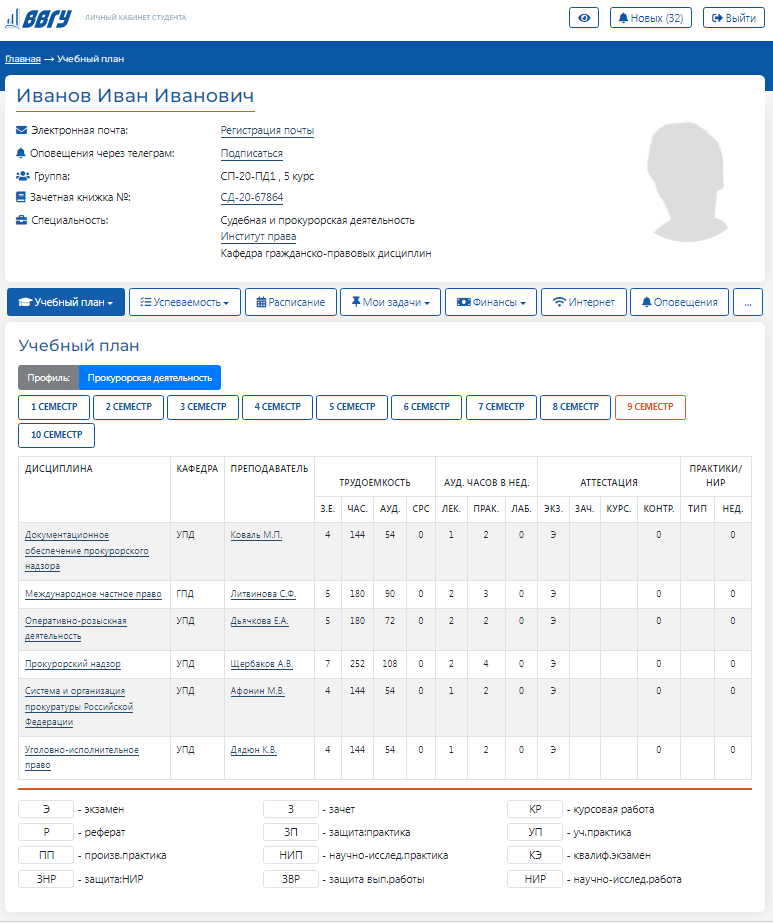Expand the Учебный план dropdown
The height and width of the screenshot is (923, 773).
tap(66, 302)
